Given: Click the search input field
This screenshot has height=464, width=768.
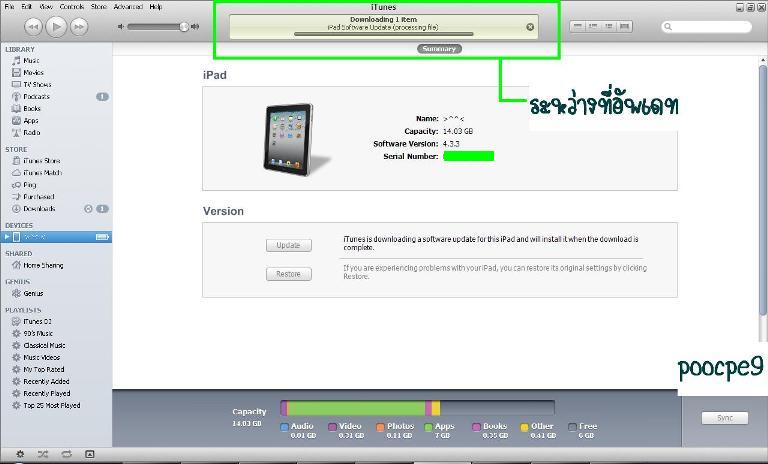Looking at the screenshot, I should click(x=706, y=26).
